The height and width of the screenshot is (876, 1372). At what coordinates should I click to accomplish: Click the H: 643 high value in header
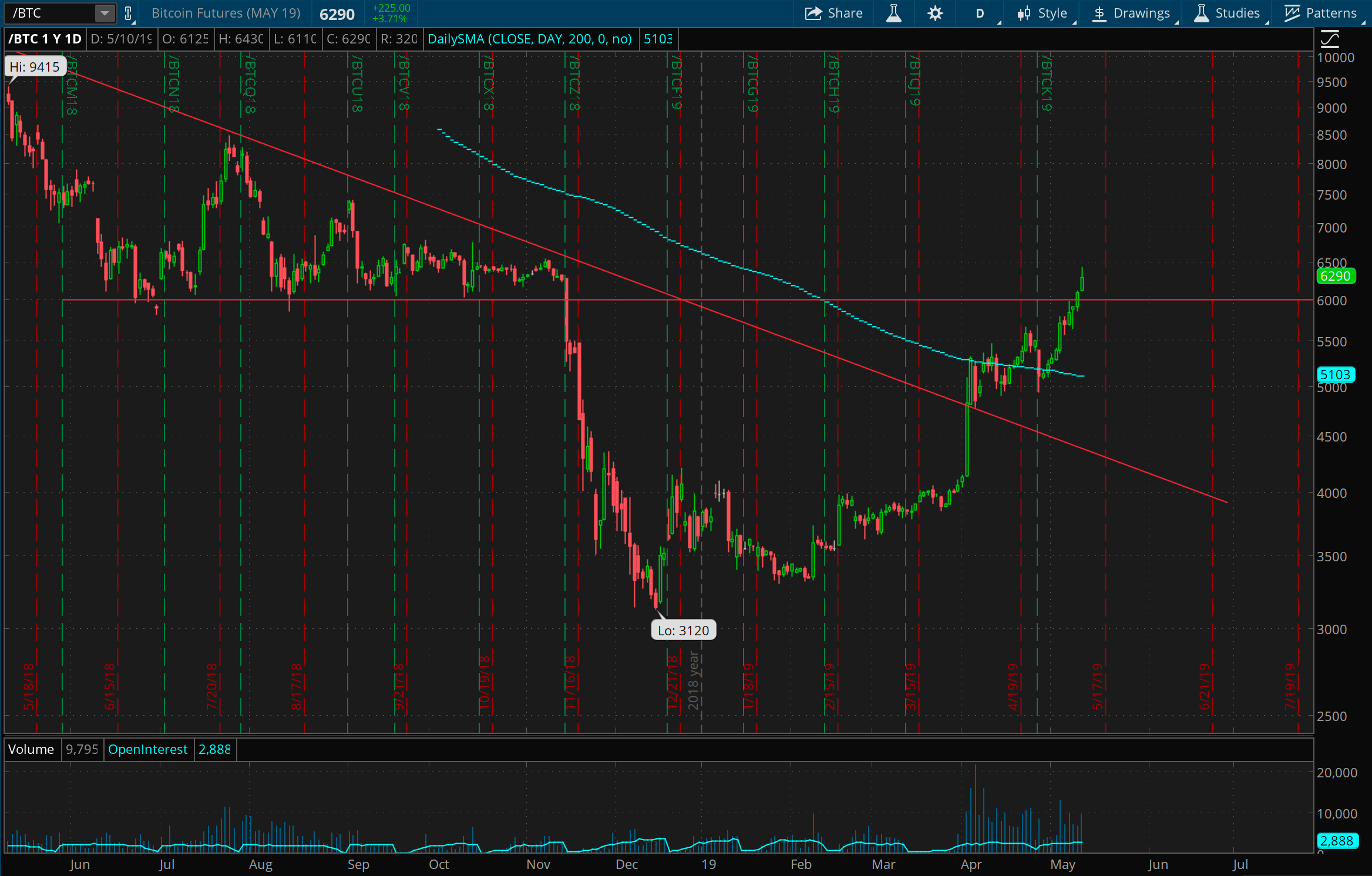point(241,39)
